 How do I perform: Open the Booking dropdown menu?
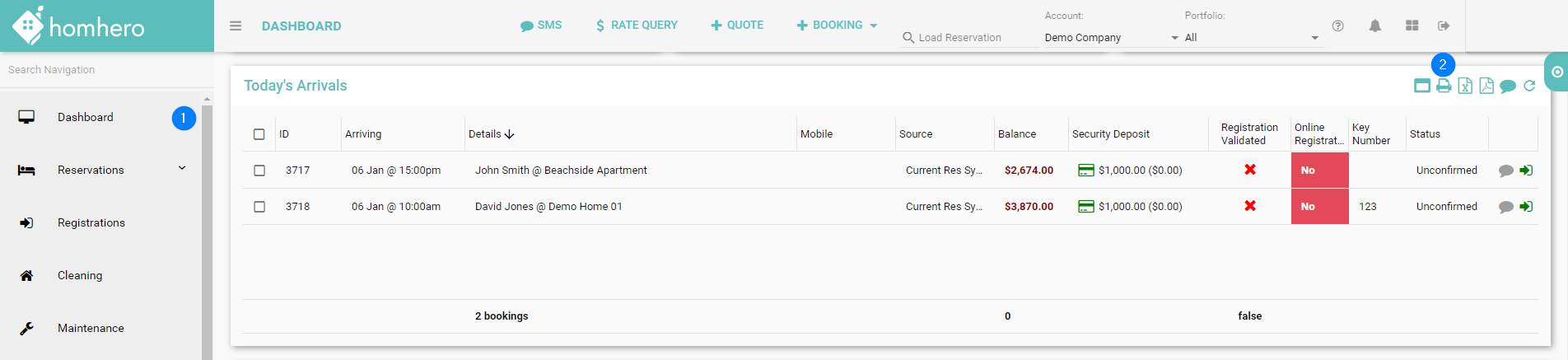[837, 26]
